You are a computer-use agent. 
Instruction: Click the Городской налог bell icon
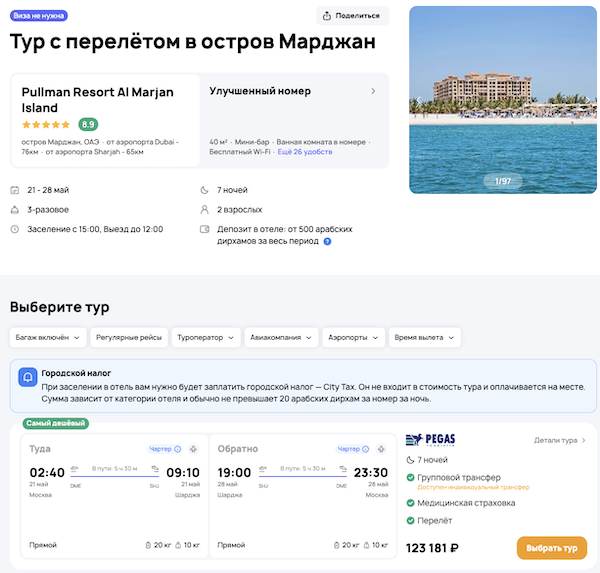coord(28,379)
